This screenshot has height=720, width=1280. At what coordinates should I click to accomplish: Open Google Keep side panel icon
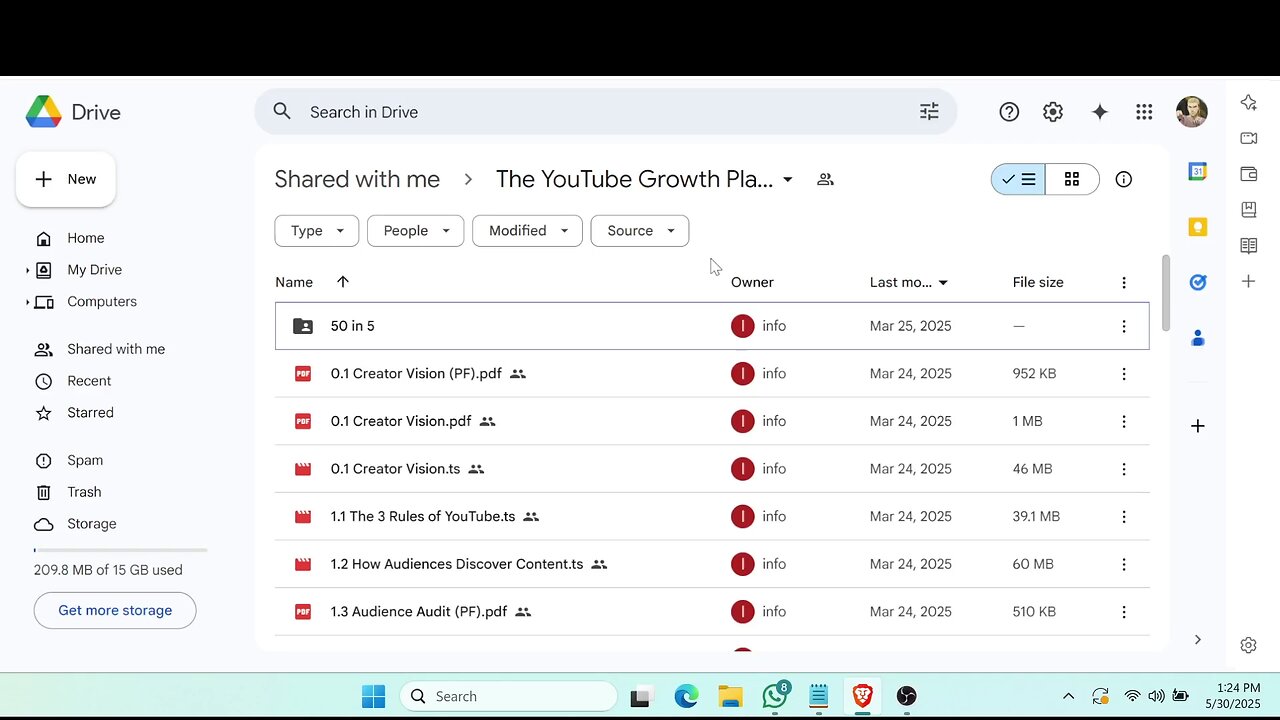click(1197, 227)
